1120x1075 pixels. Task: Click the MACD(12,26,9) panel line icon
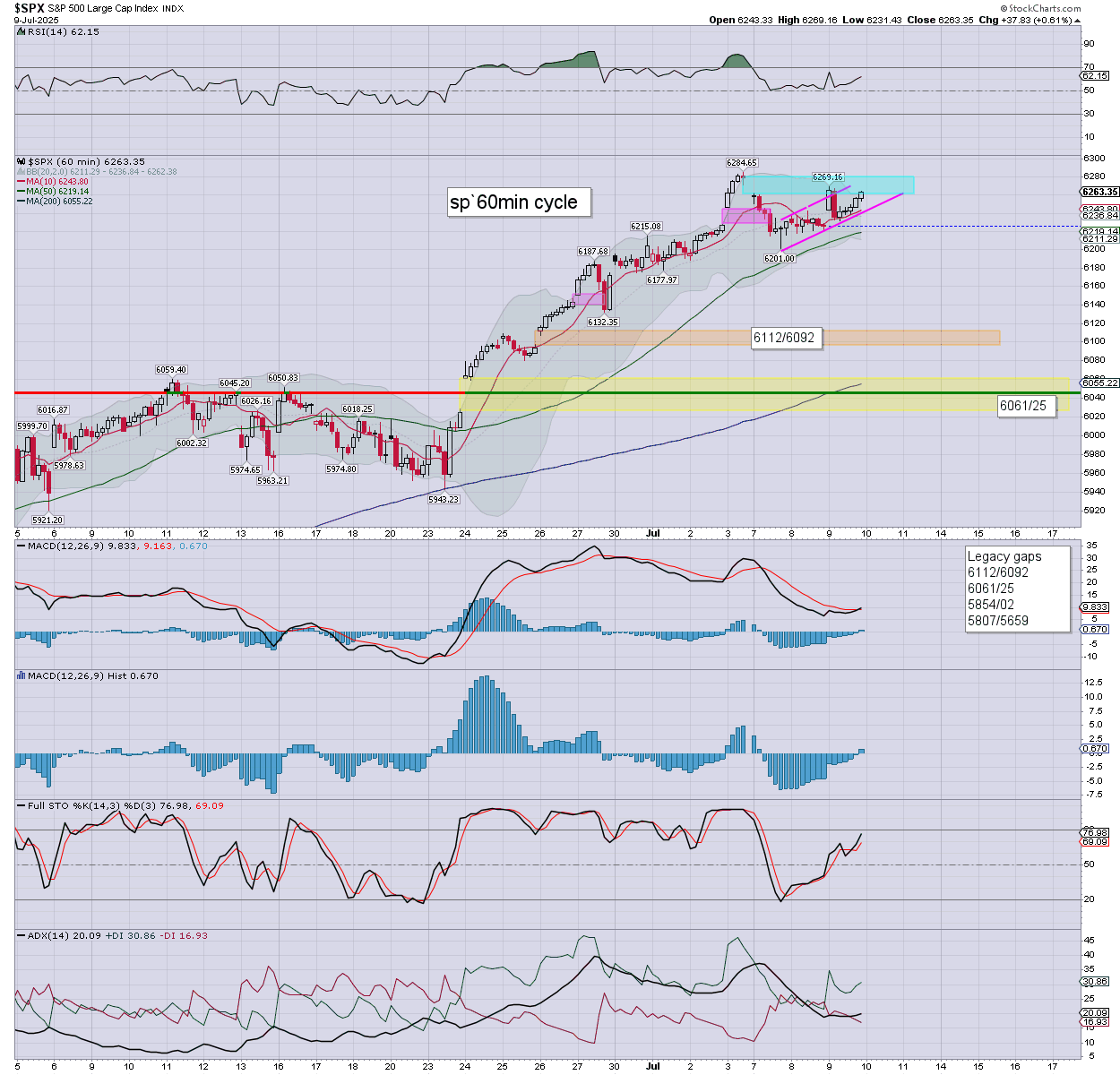tap(22, 546)
